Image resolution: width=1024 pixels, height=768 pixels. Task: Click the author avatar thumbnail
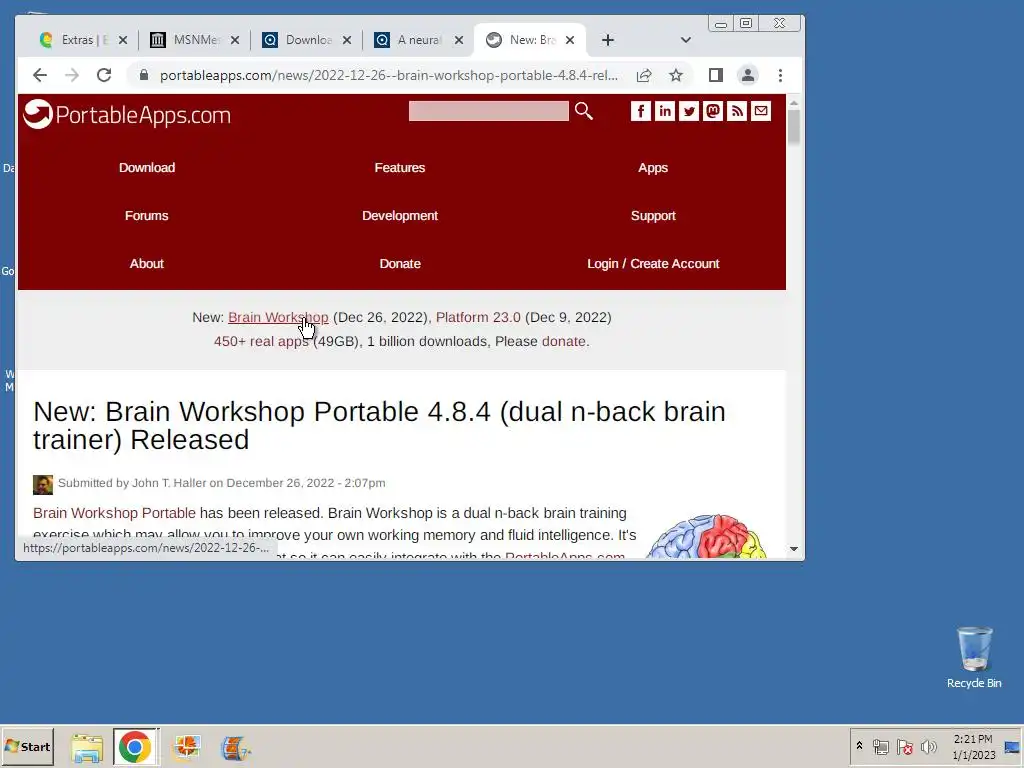[43, 485]
